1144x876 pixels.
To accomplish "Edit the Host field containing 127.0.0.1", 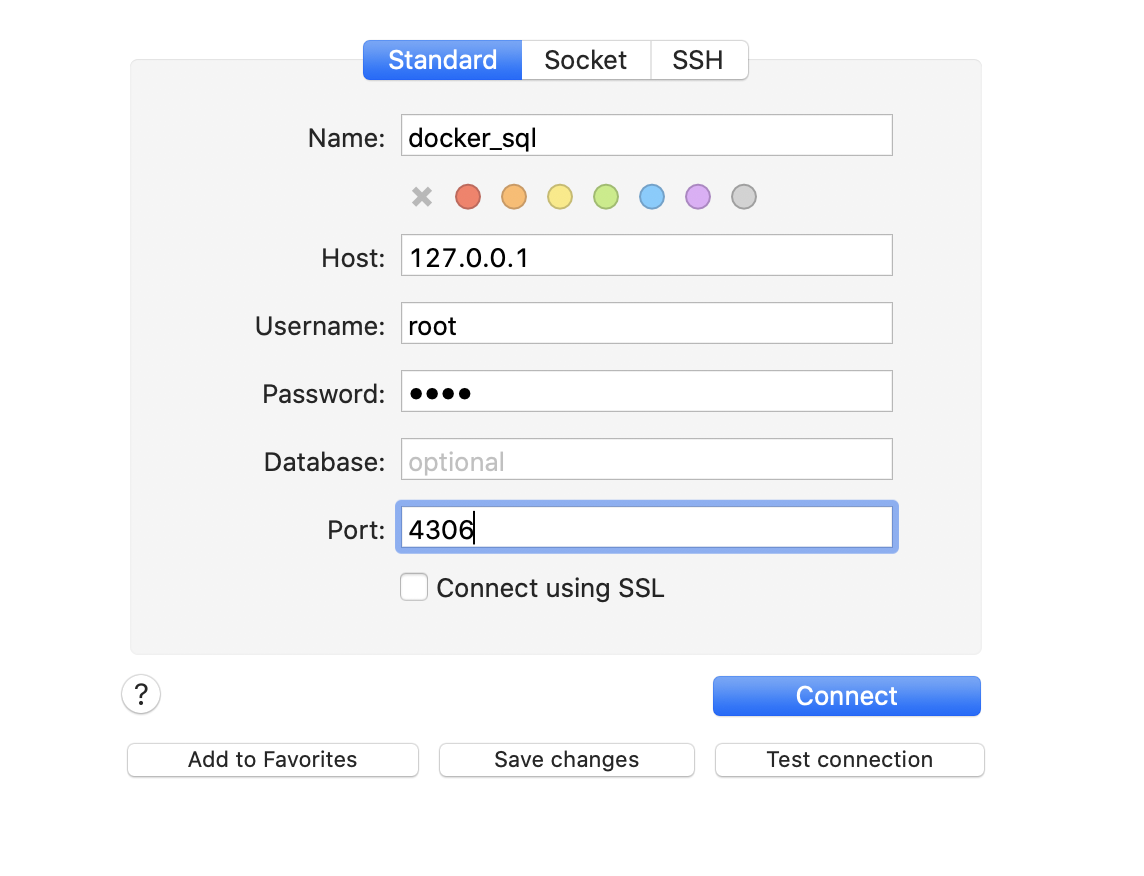I will coord(646,256).
